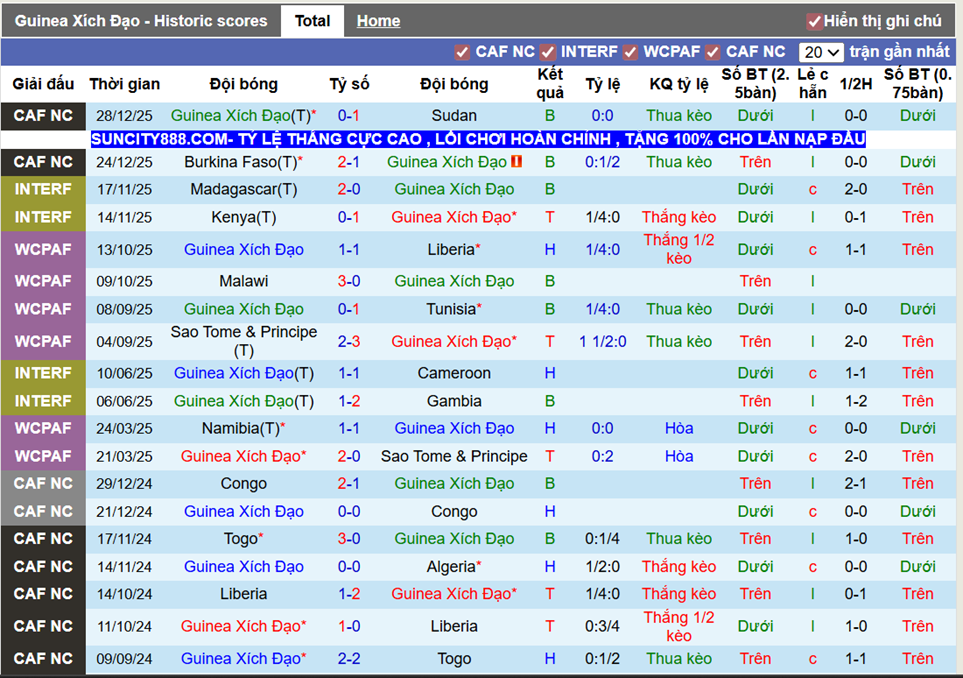Click Thắng 1/2 kèo in the 13/10/25 row
Screen dimensions: 963x678
(679, 249)
